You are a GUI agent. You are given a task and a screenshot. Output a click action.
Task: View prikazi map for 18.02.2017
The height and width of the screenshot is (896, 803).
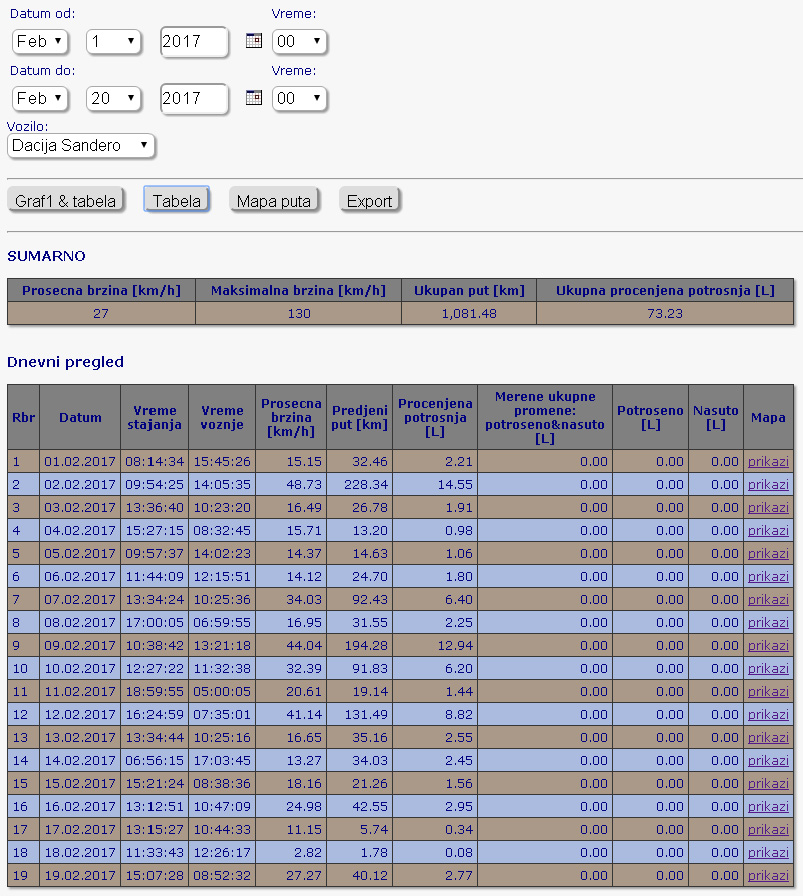tap(768, 852)
